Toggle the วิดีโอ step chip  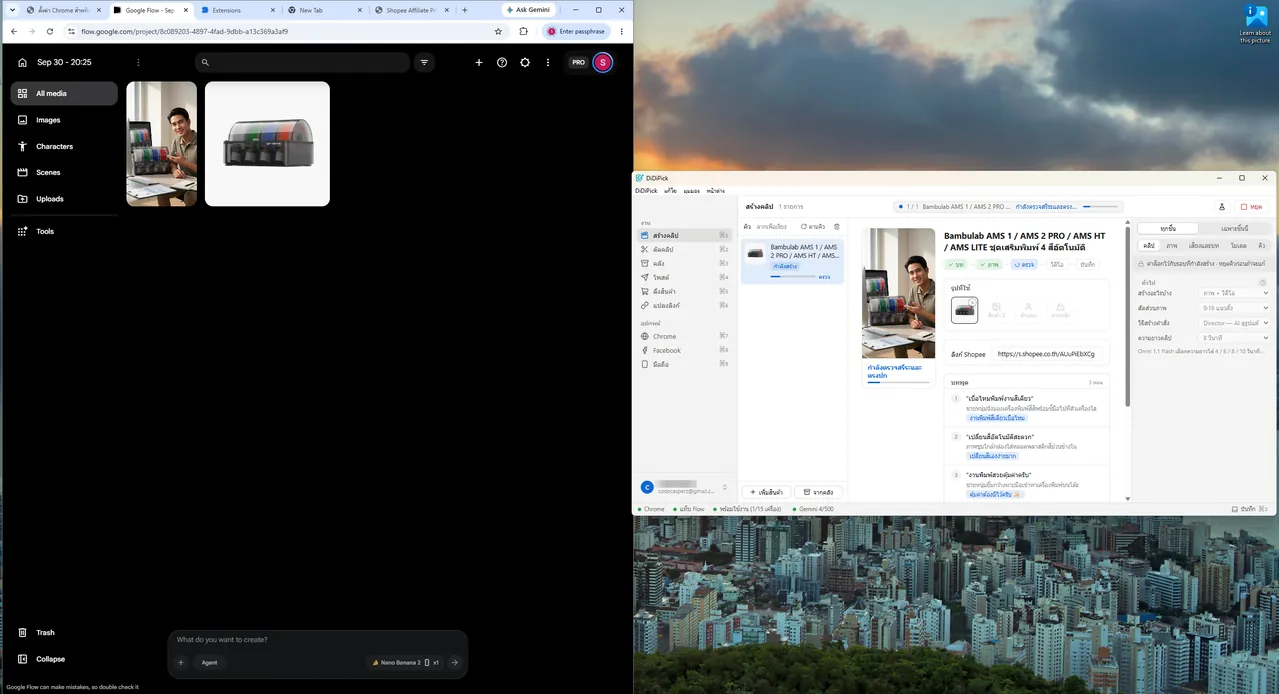click(1057, 265)
